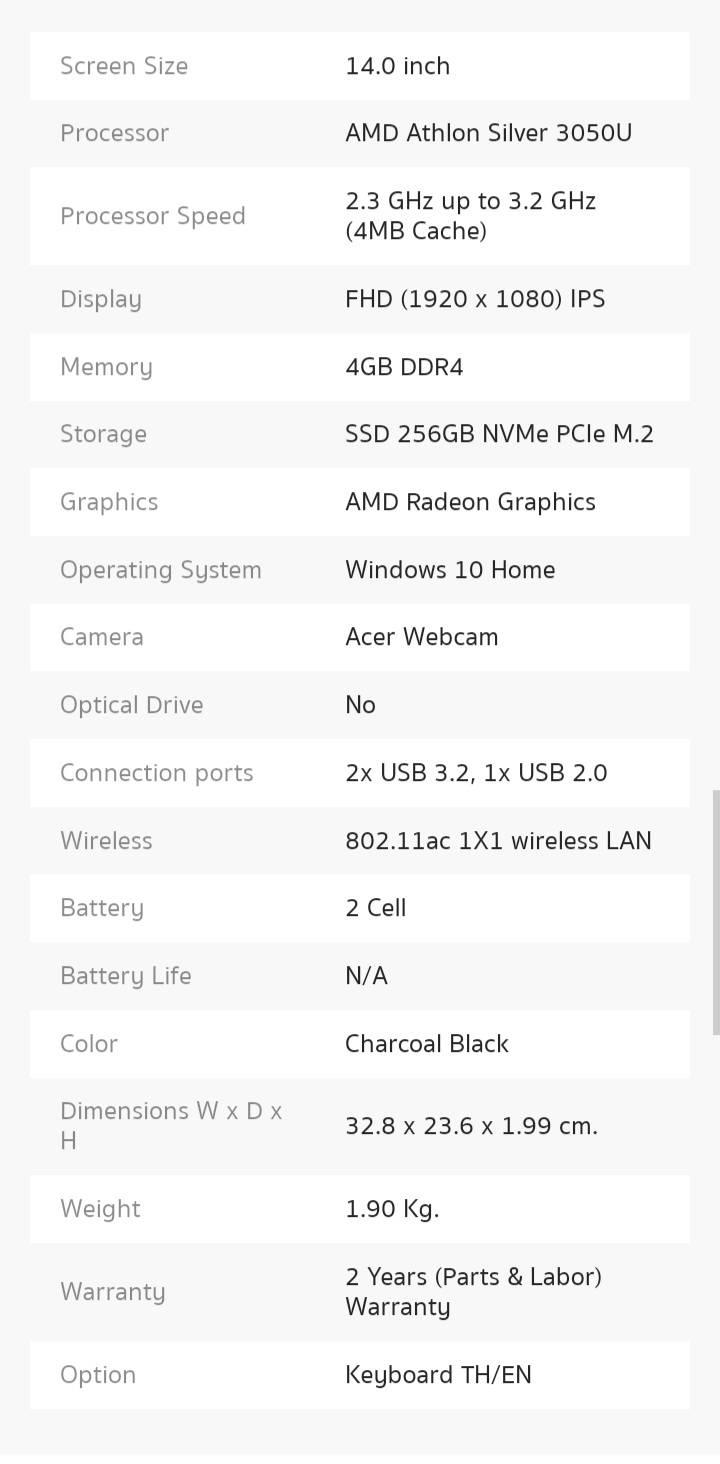The width and height of the screenshot is (720, 1464).
Task: Click the Processor Speed row label
Action: point(152,216)
